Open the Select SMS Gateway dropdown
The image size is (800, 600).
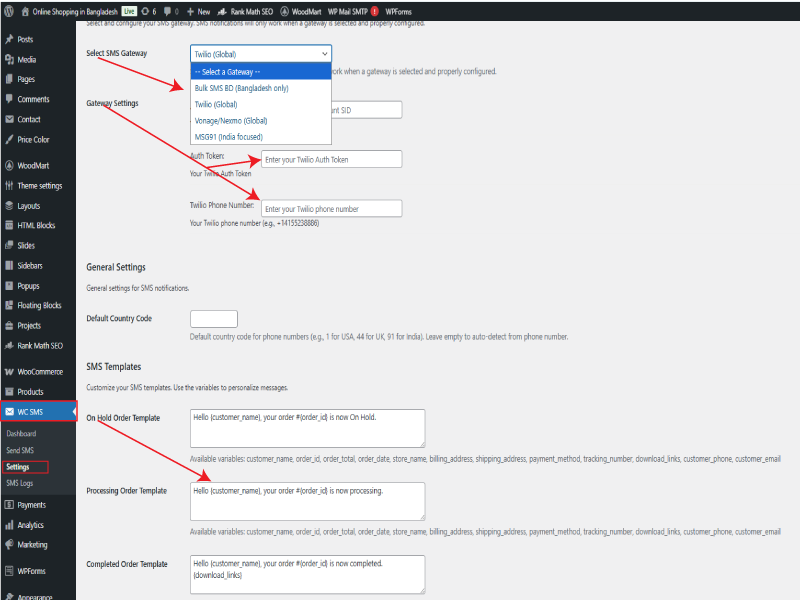[261, 54]
